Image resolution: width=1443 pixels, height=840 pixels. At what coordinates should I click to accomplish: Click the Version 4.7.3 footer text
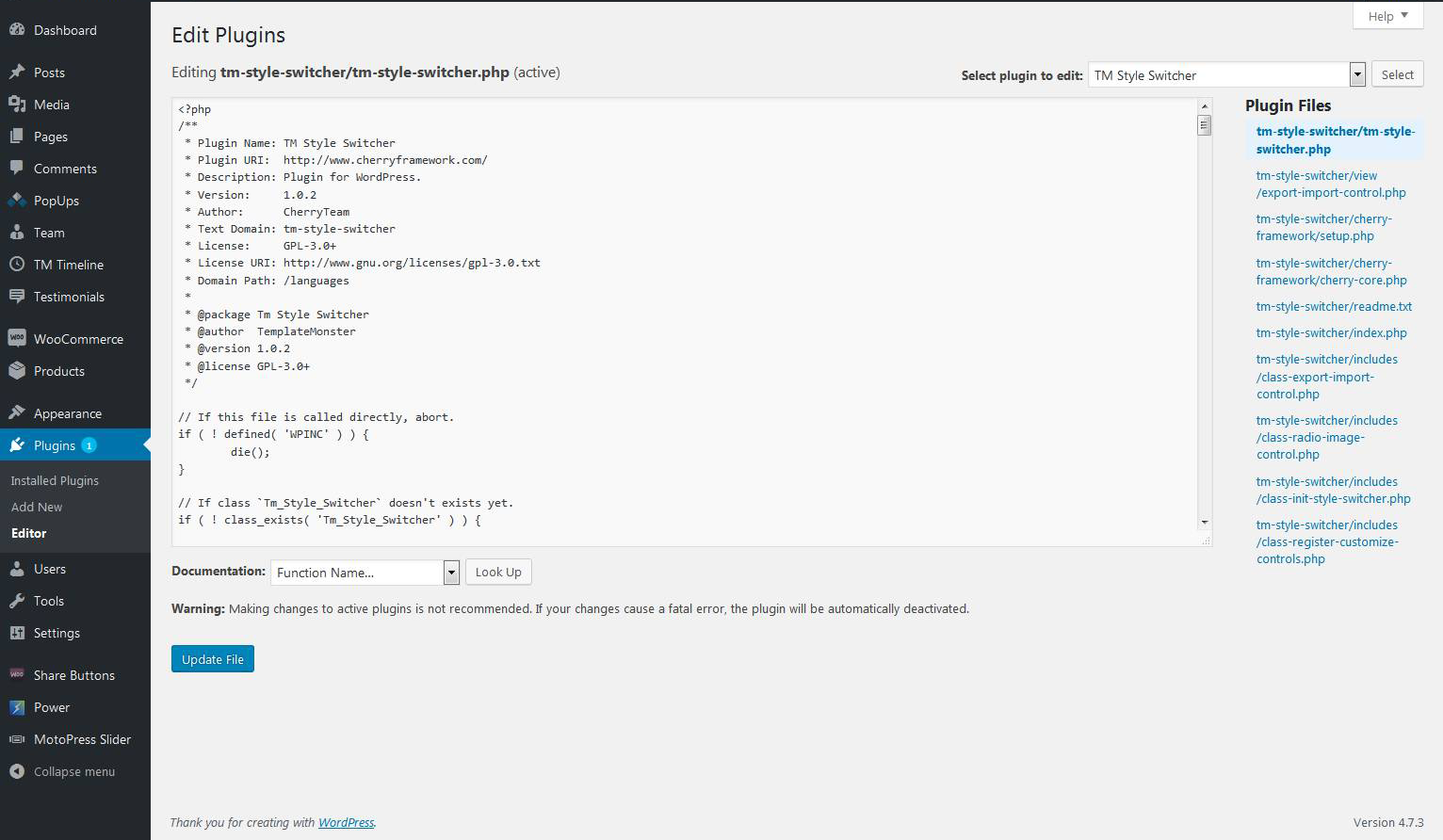(x=1388, y=822)
